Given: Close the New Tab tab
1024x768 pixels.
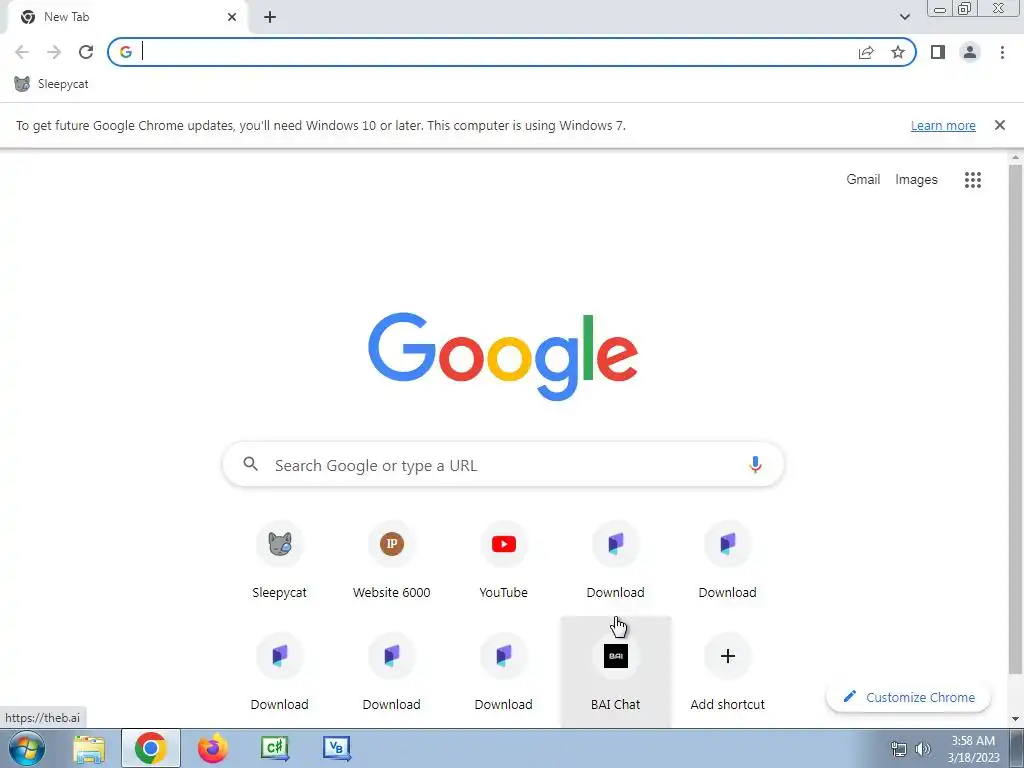Looking at the screenshot, I should 232,17.
